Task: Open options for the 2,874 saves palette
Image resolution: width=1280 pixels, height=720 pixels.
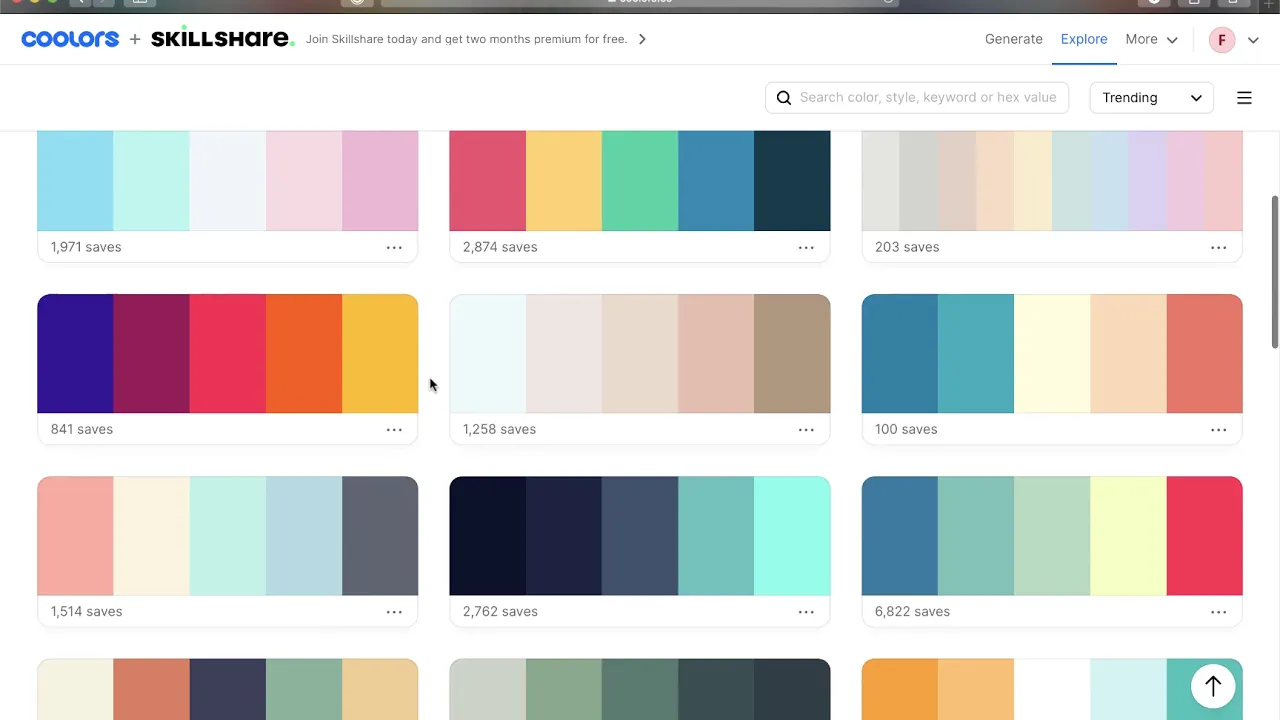Action: tap(806, 247)
